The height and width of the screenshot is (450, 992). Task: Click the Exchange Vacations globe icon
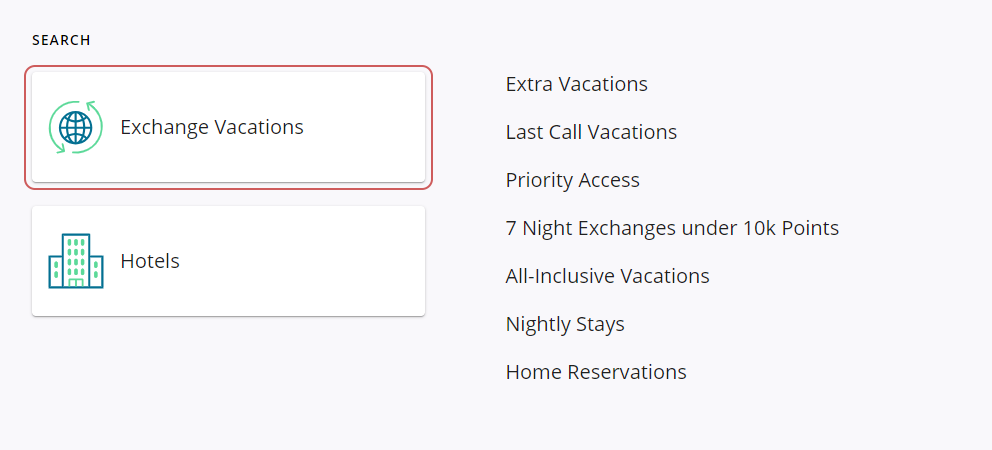tap(76, 127)
